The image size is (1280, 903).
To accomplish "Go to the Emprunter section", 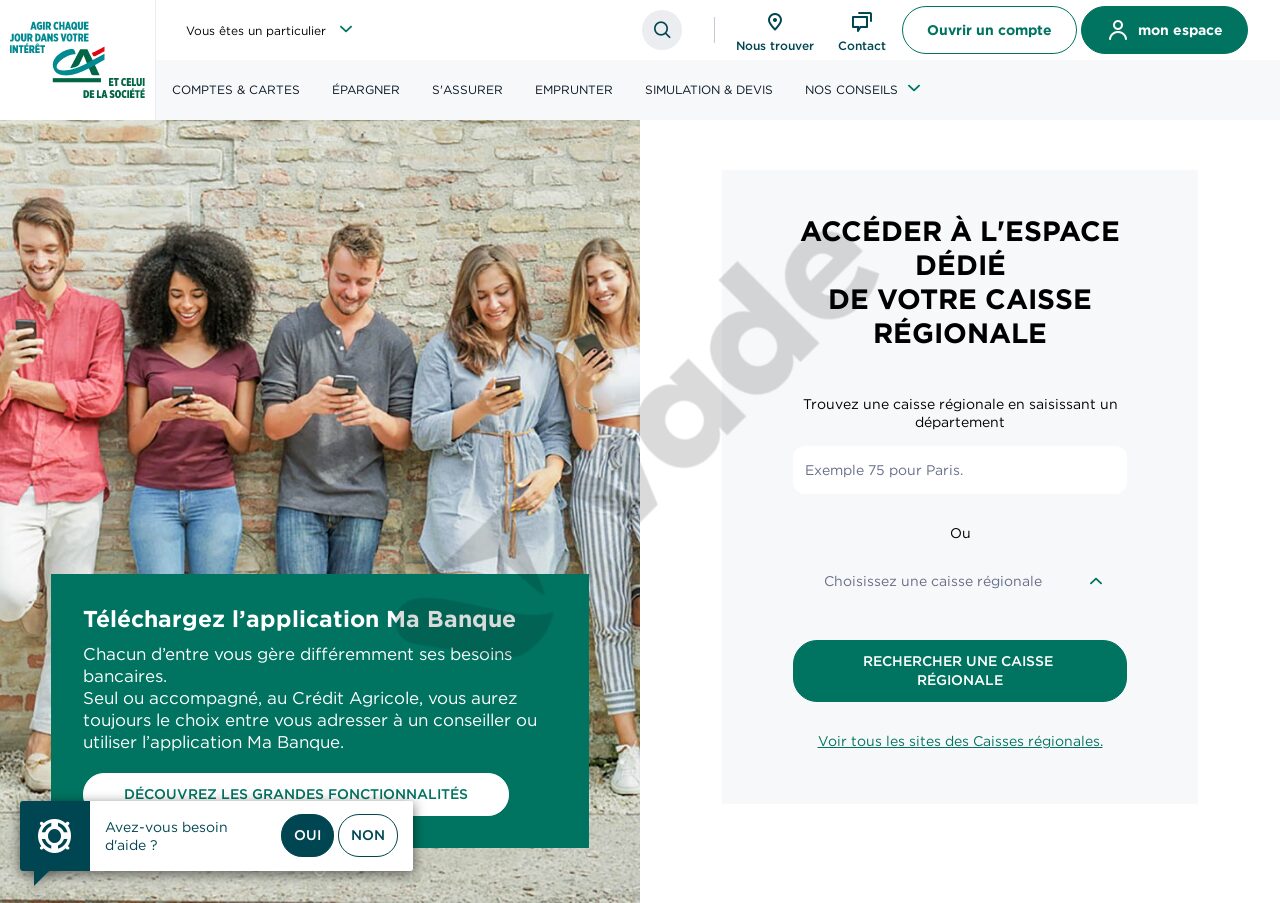I will point(574,90).
